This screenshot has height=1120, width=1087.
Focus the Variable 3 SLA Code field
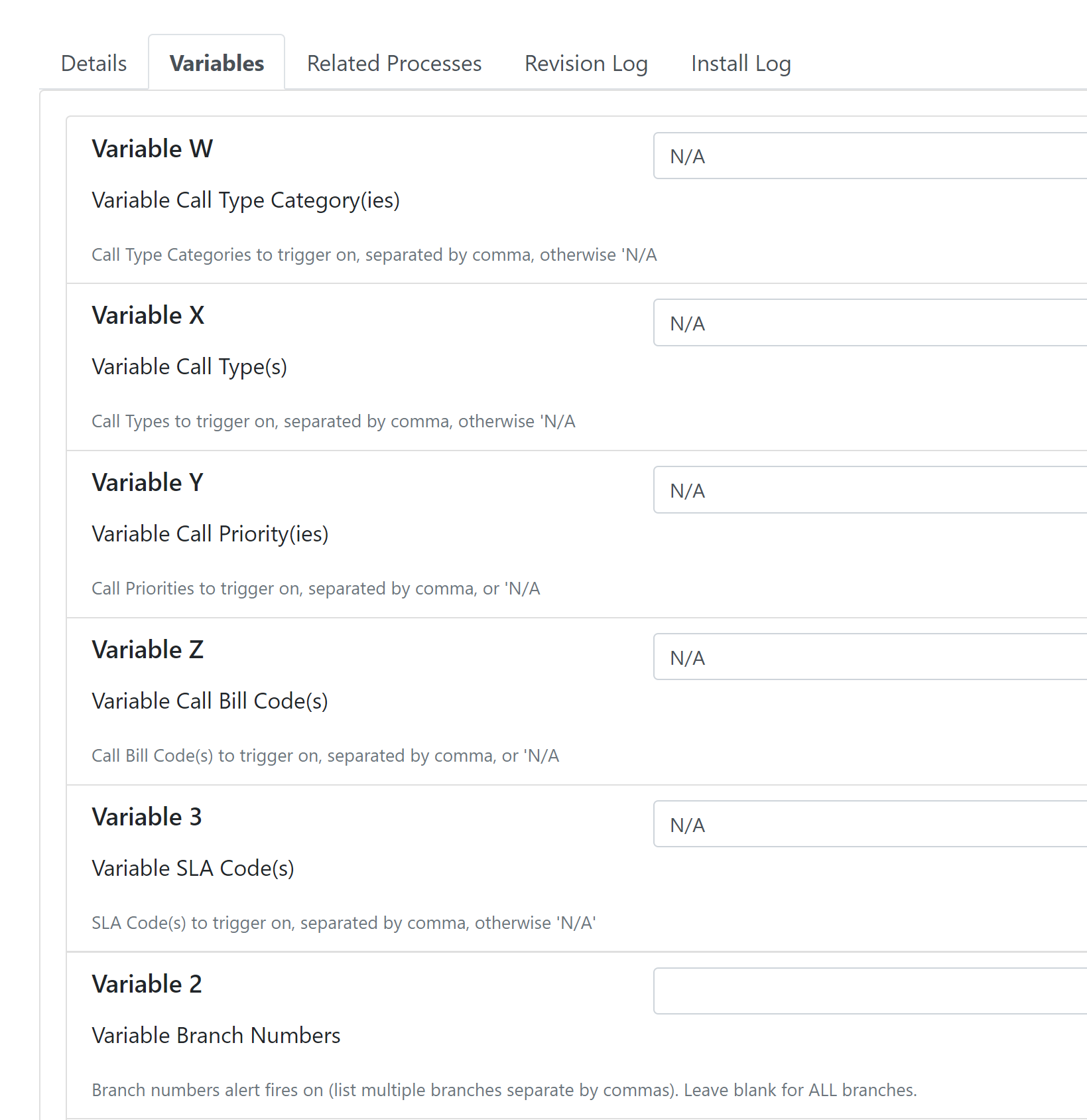[870, 825]
